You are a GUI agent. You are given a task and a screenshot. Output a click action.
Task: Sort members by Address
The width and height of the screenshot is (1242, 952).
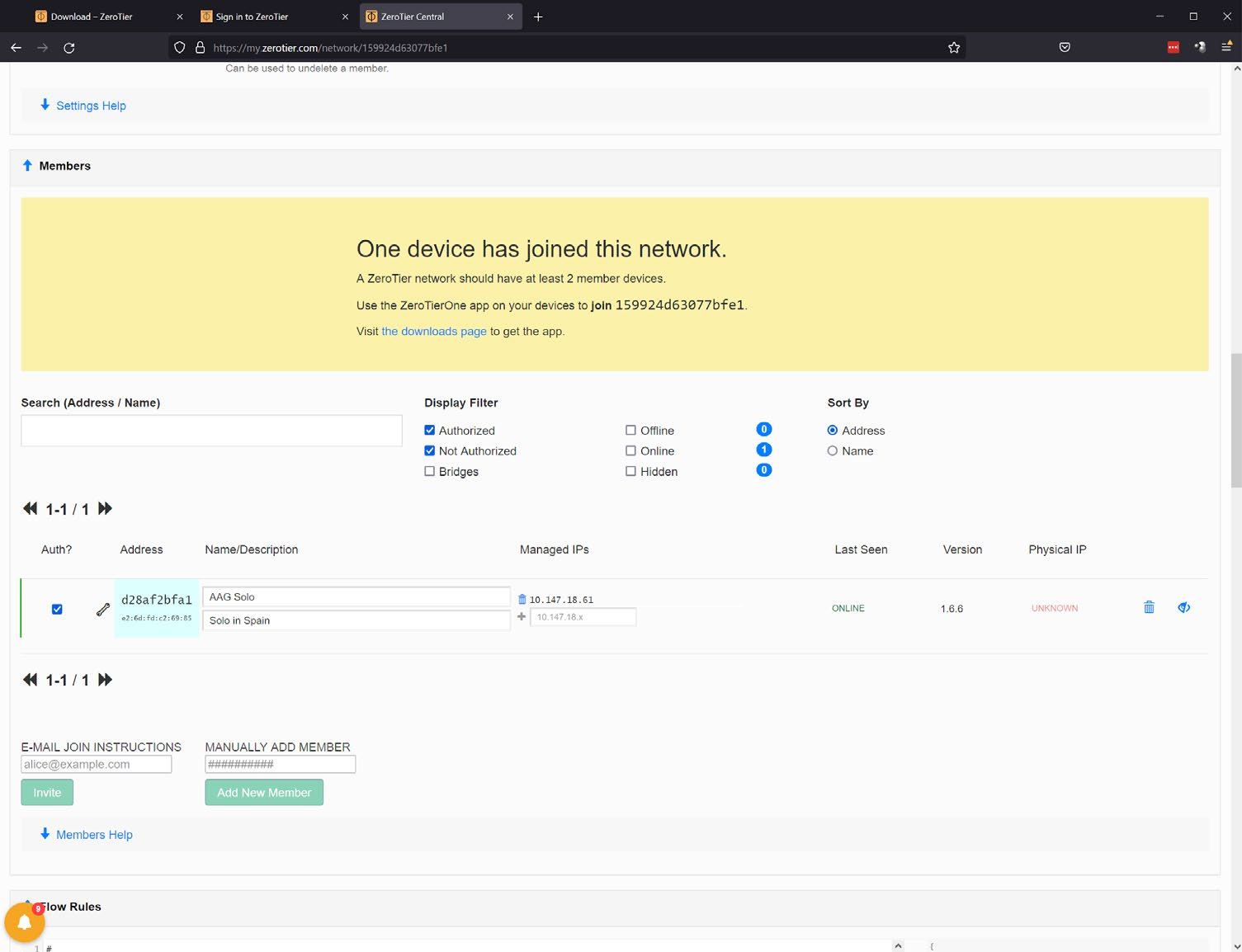tap(833, 430)
